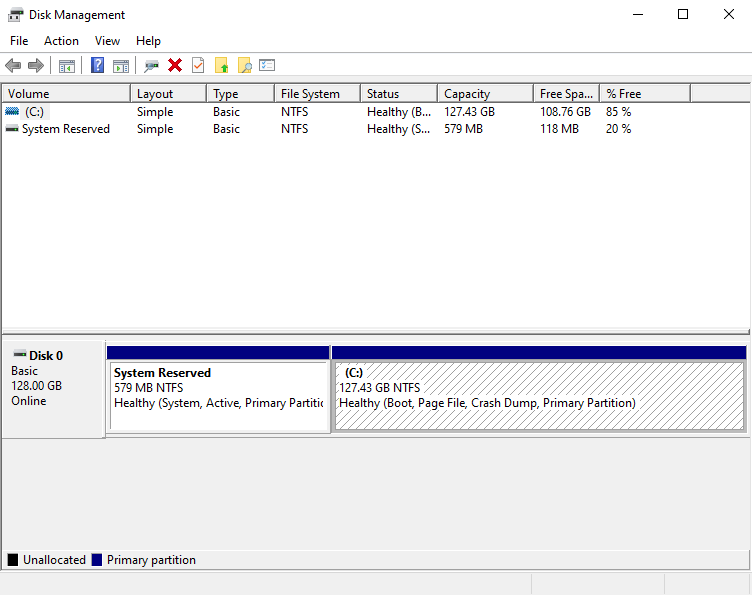Click the Properties checkmark page icon
The height and width of the screenshot is (595, 752).
pos(198,65)
